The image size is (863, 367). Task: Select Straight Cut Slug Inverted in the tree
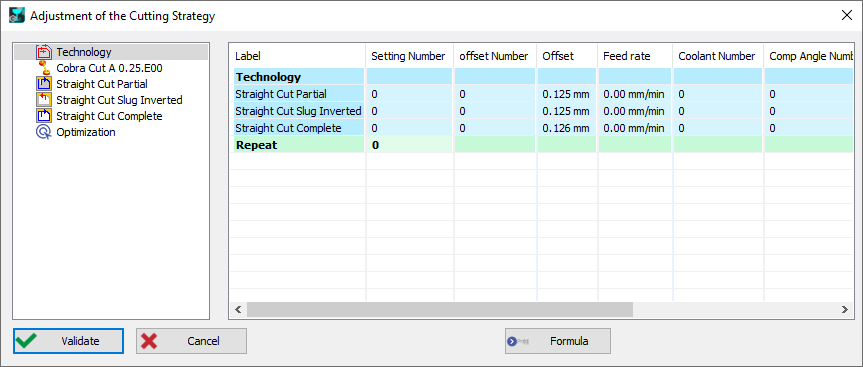119,100
